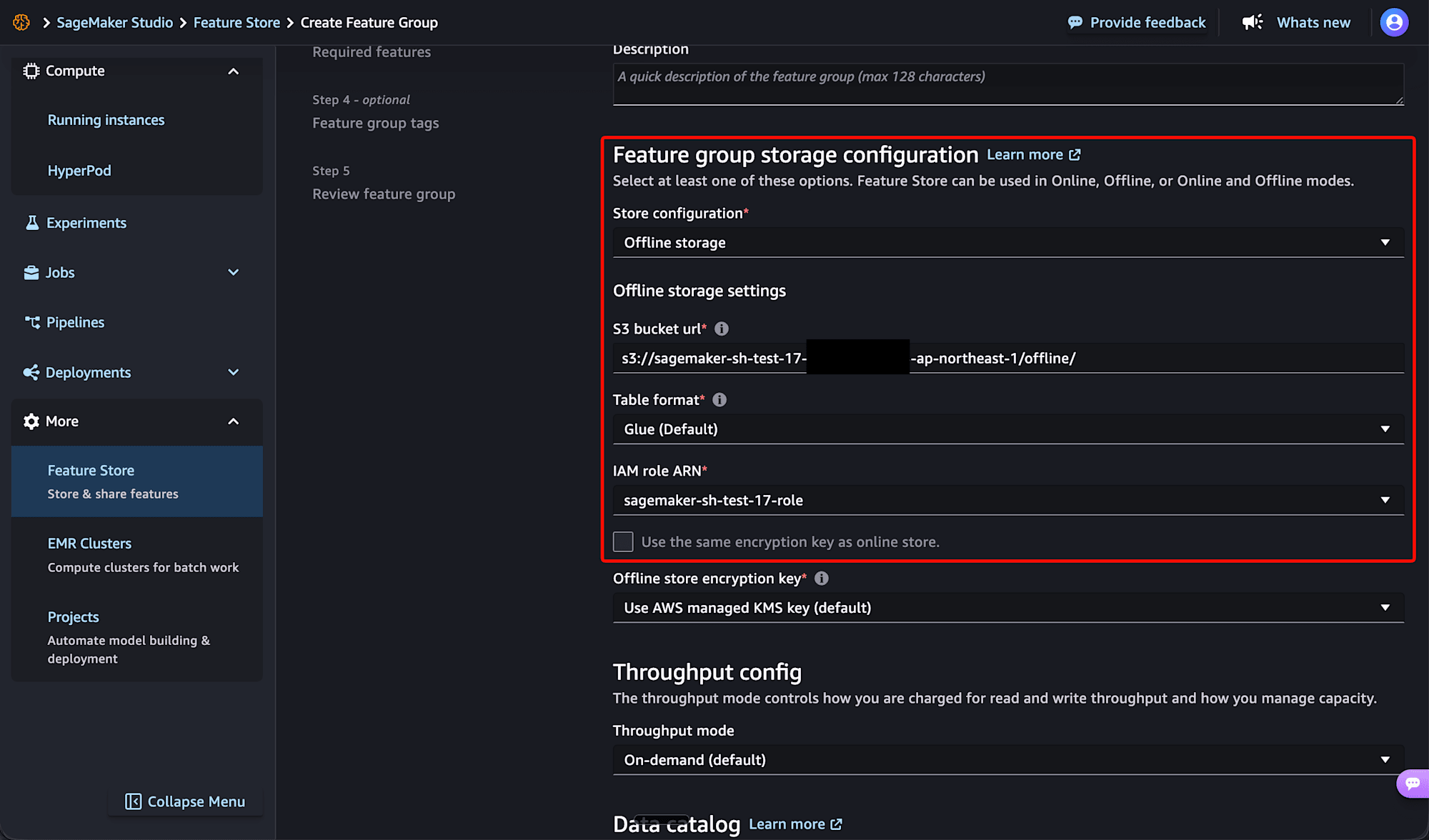
Task: Click the Required features step label
Action: (x=372, y=52)
